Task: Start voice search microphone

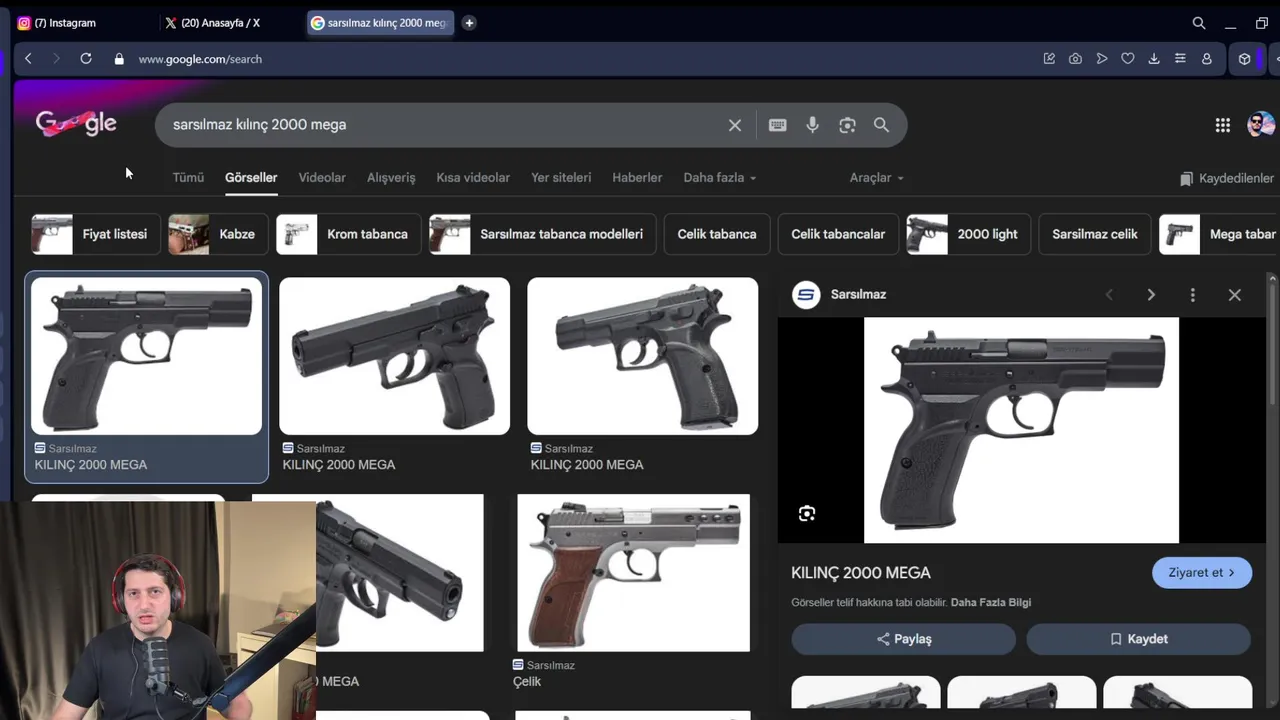Action: pyautogui.click(x=812, y=125)
